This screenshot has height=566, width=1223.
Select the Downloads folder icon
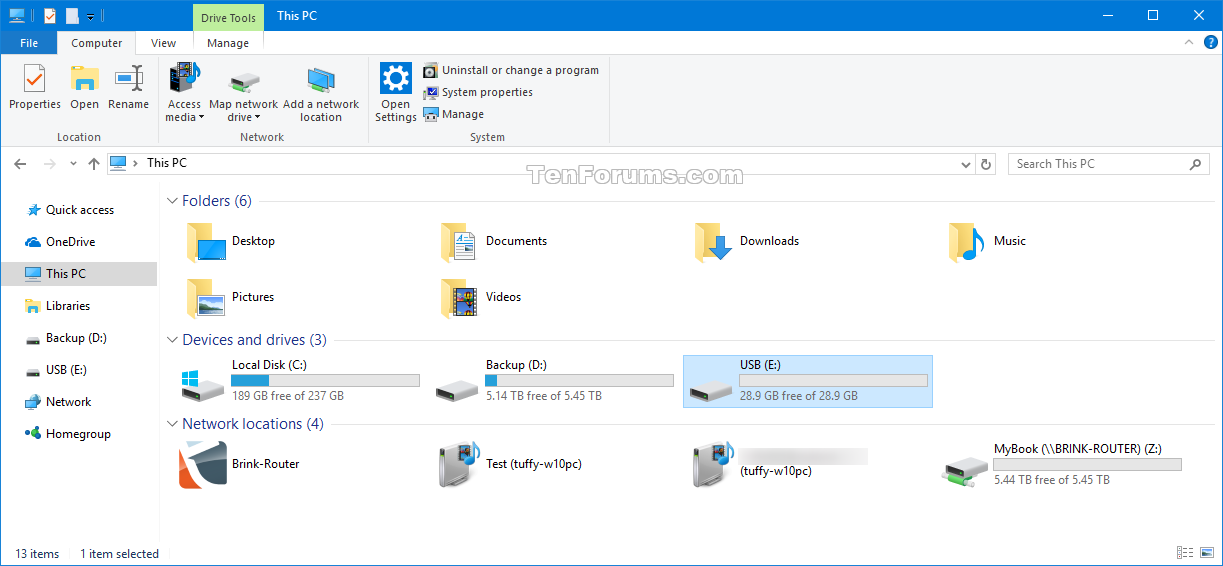[714, 243]
